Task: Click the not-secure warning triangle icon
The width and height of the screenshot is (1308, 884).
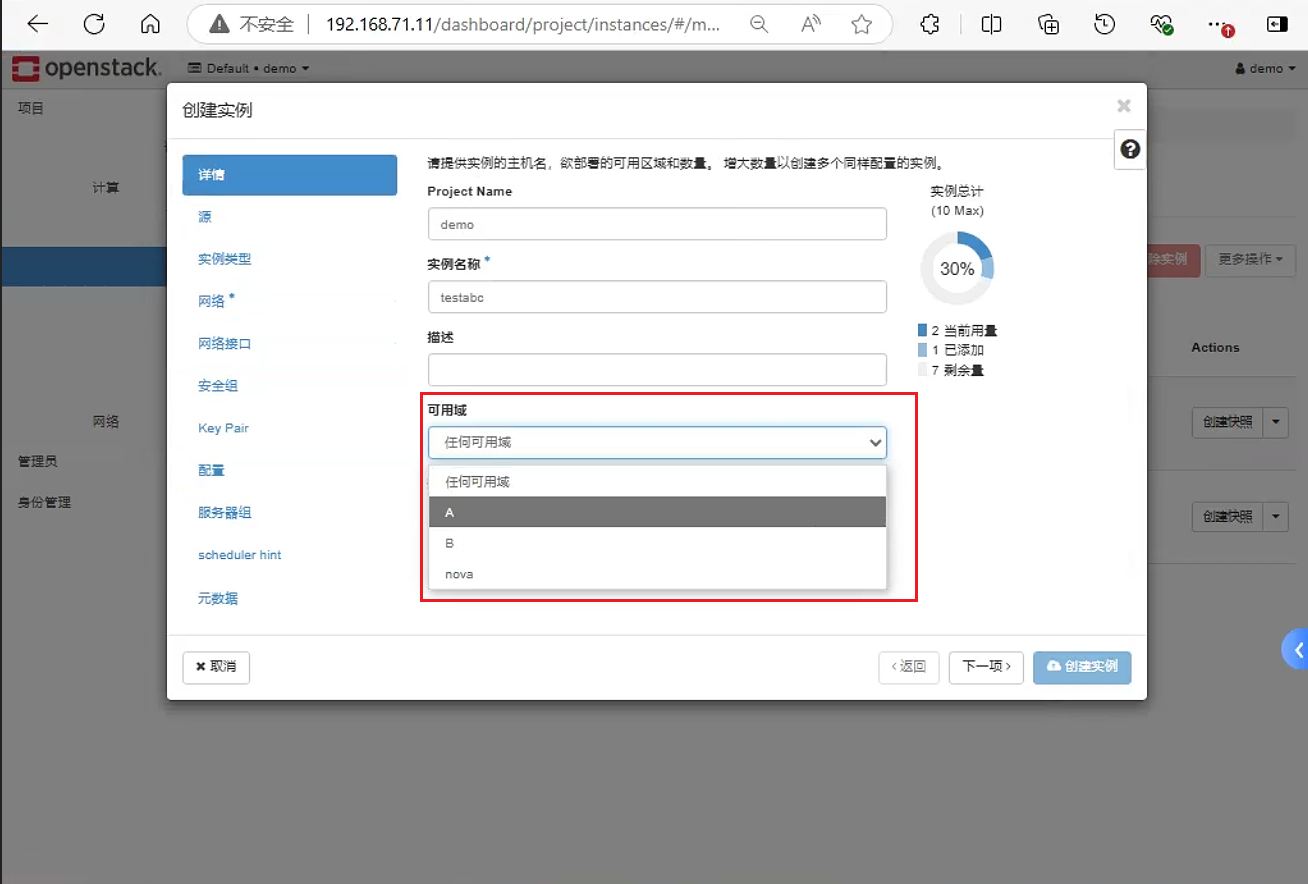Action: [219, 25]
